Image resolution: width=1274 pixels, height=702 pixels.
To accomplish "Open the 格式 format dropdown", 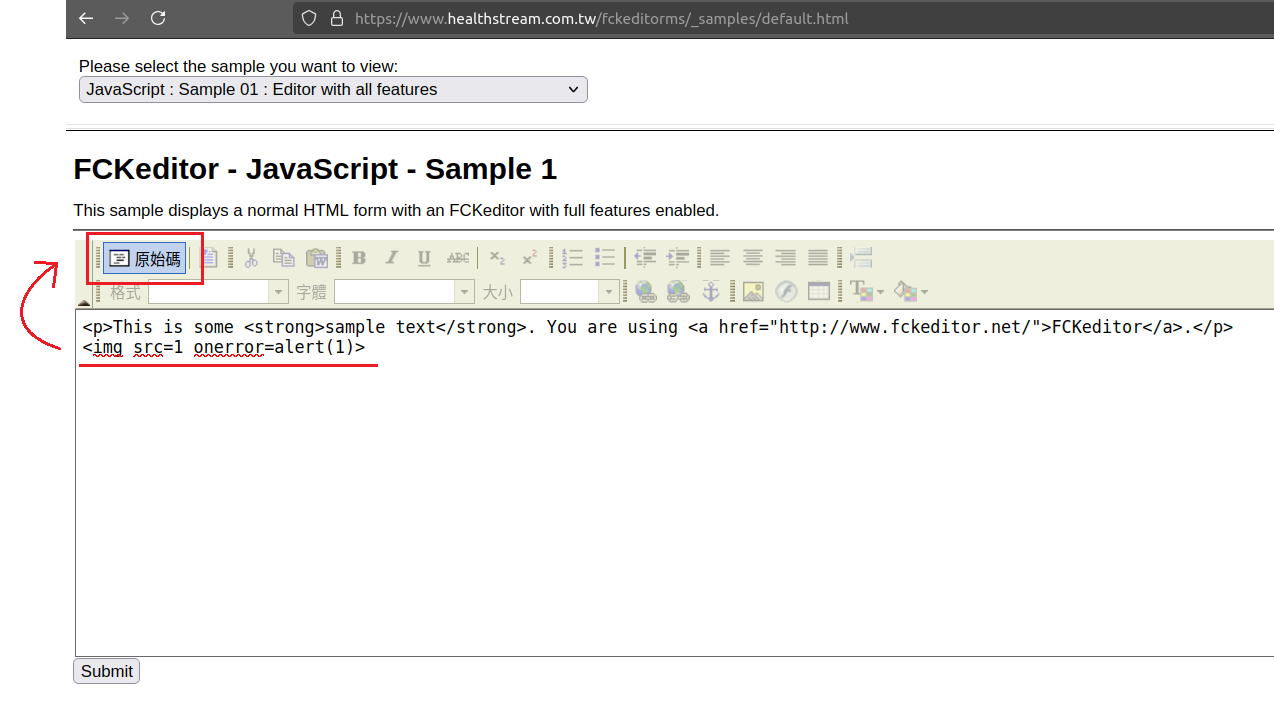I will [218, 291].
